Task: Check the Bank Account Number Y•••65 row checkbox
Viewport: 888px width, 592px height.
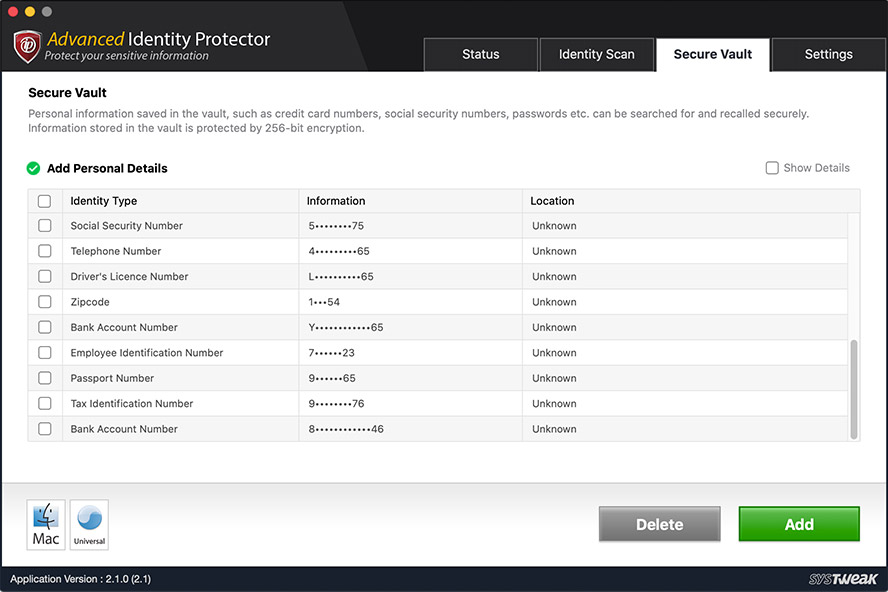Action: 44,327
